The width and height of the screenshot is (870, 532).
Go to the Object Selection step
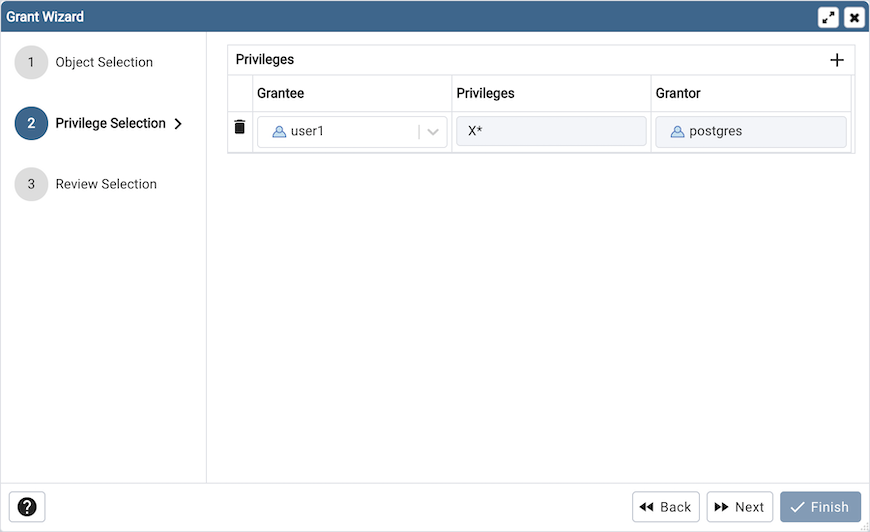[x=104, y=62]
